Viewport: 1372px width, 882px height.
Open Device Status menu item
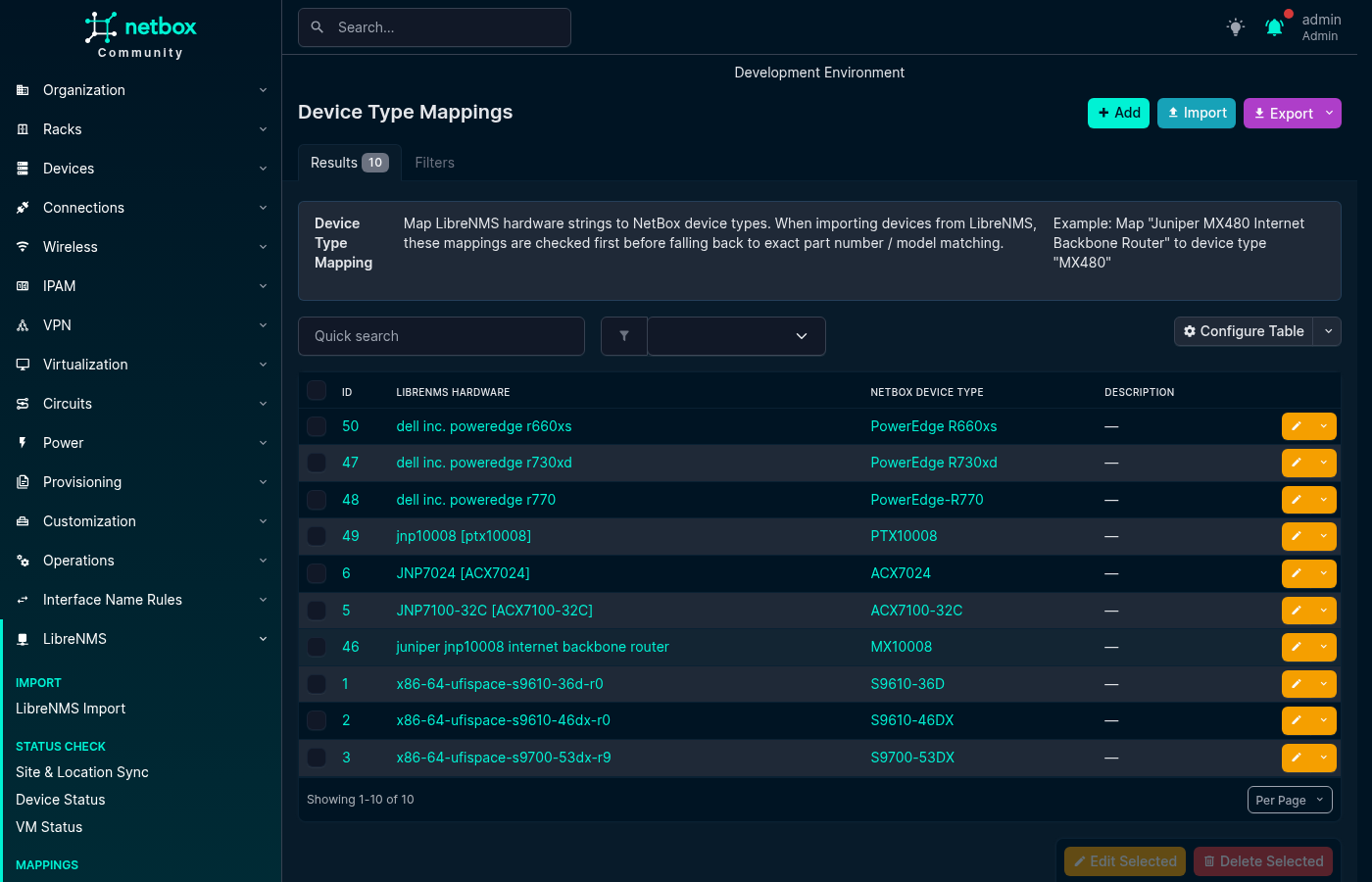tap(61, 800)
